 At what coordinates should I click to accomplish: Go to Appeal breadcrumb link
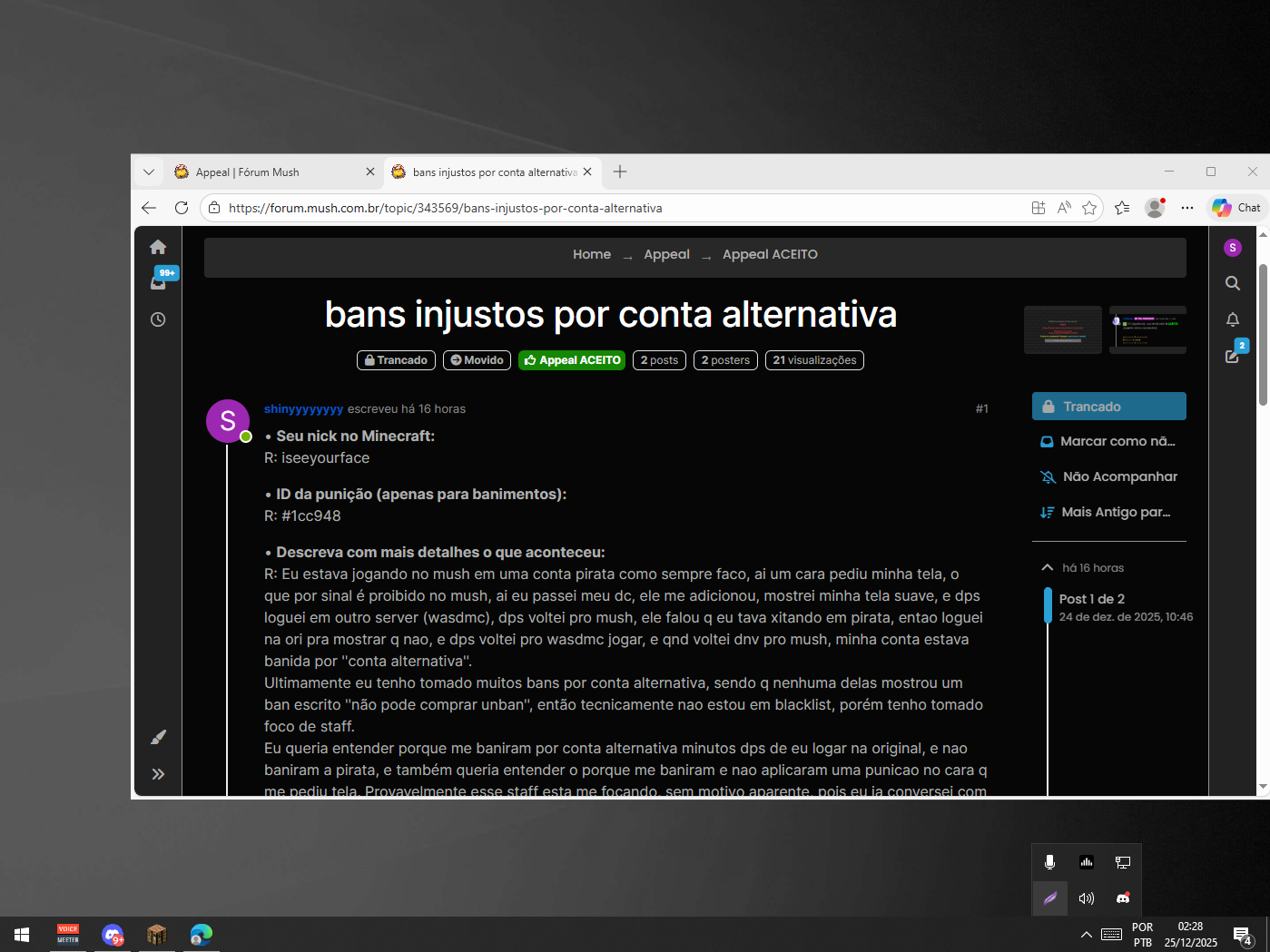pos(667,254)
